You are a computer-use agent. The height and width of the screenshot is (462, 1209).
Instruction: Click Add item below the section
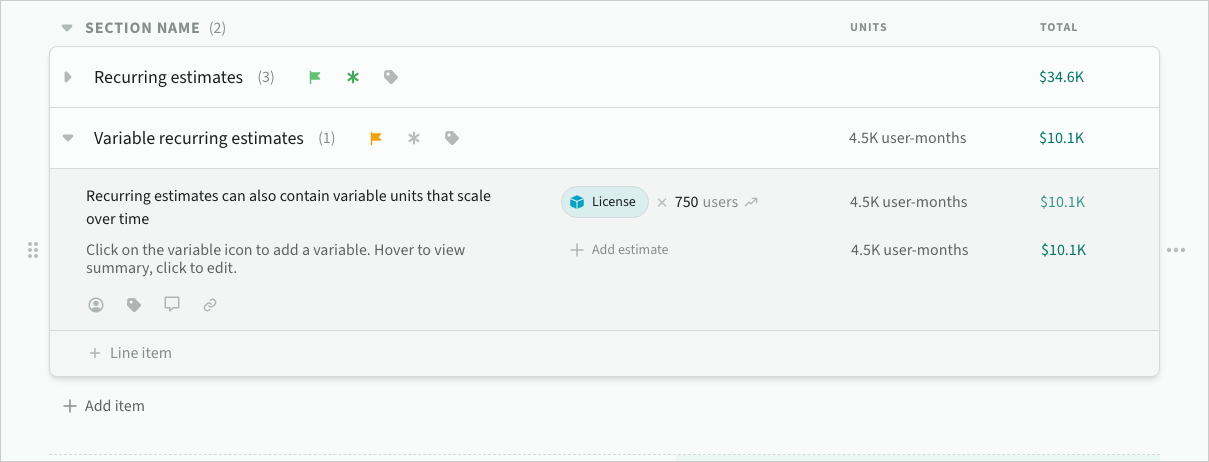tap(104, 406)
